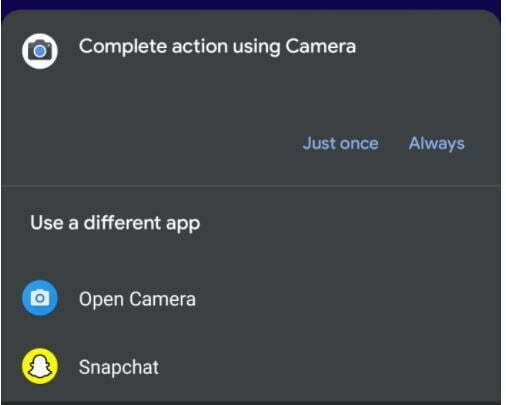Tap blank space right of Snapchat label

(x=328, y=367)
